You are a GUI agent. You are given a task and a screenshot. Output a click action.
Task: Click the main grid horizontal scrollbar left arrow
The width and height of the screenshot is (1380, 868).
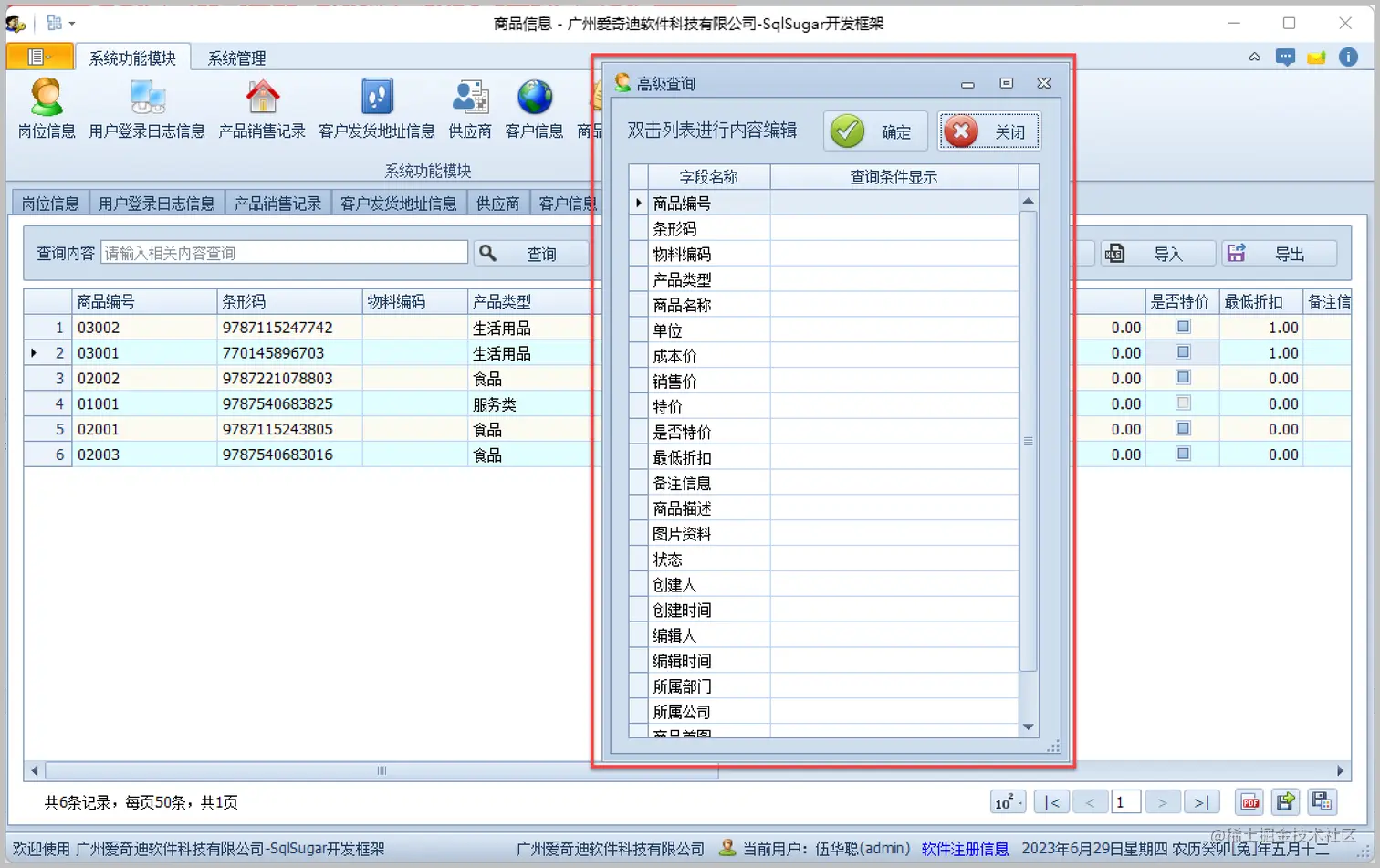[x=35, y=770]
